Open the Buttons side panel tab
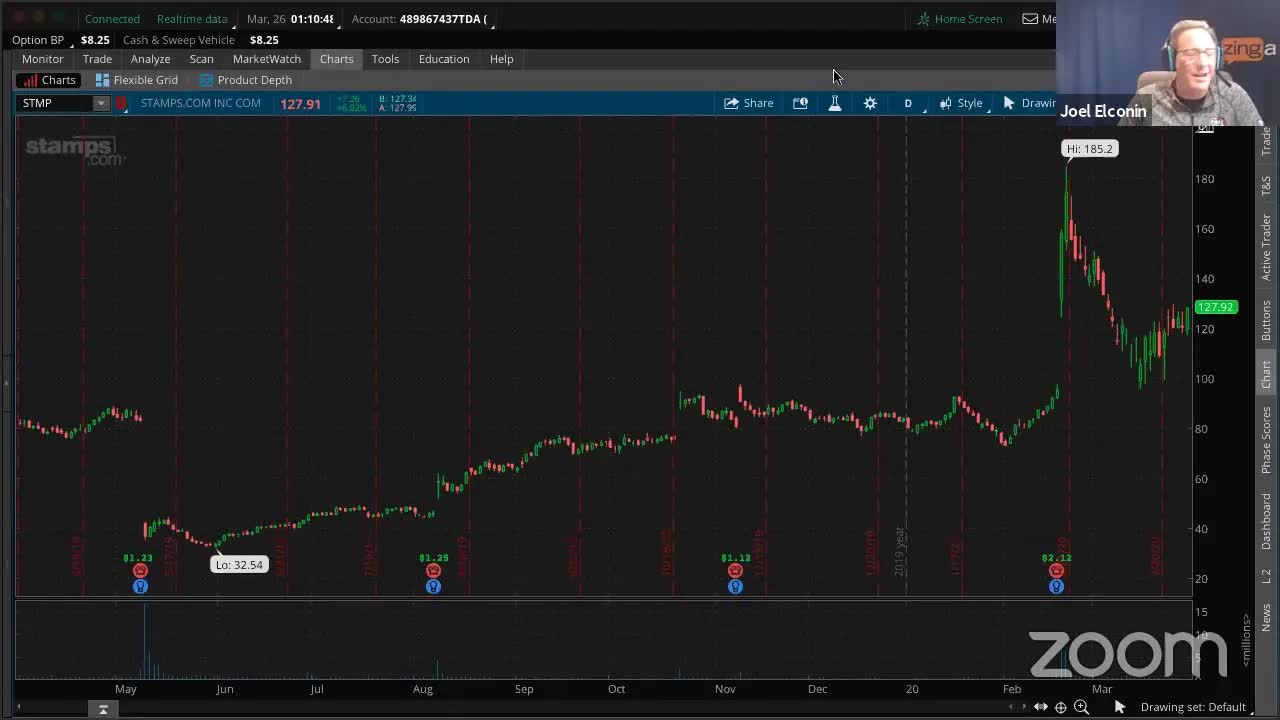 [x=1266, y=320]
